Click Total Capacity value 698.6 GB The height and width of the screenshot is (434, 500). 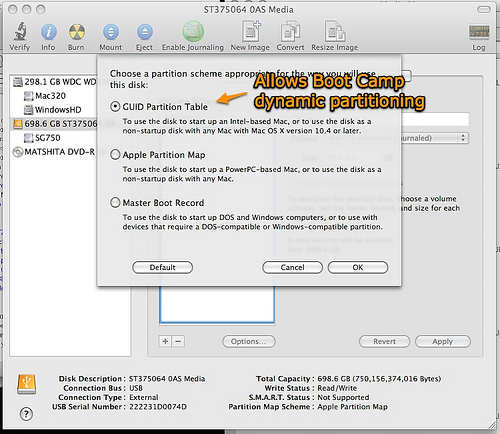coord(379,379)
